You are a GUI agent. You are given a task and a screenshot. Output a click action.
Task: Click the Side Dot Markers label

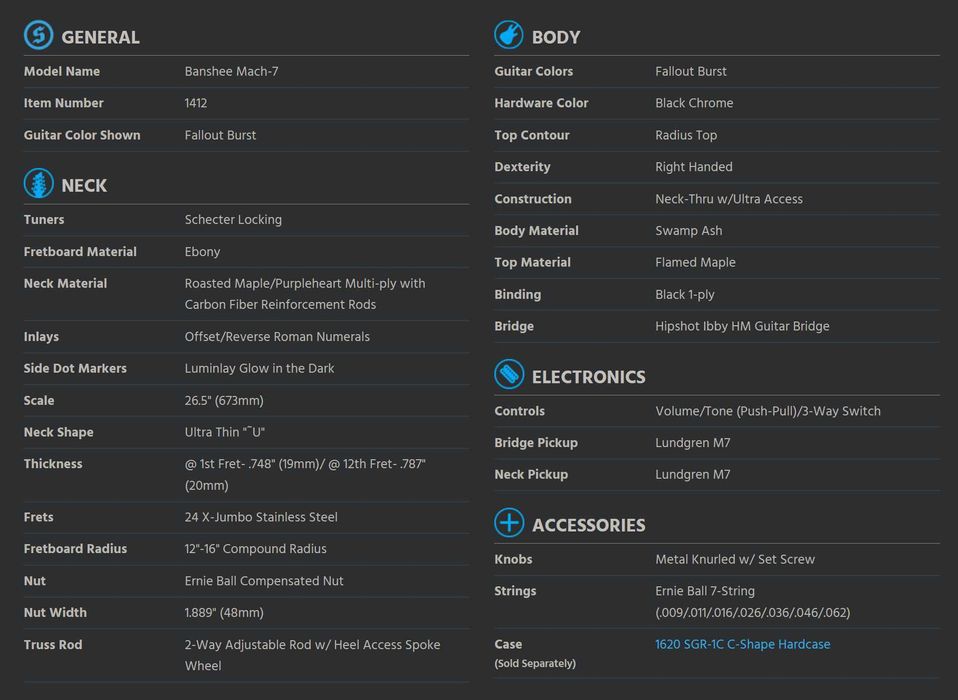click(x=75, y=368)
